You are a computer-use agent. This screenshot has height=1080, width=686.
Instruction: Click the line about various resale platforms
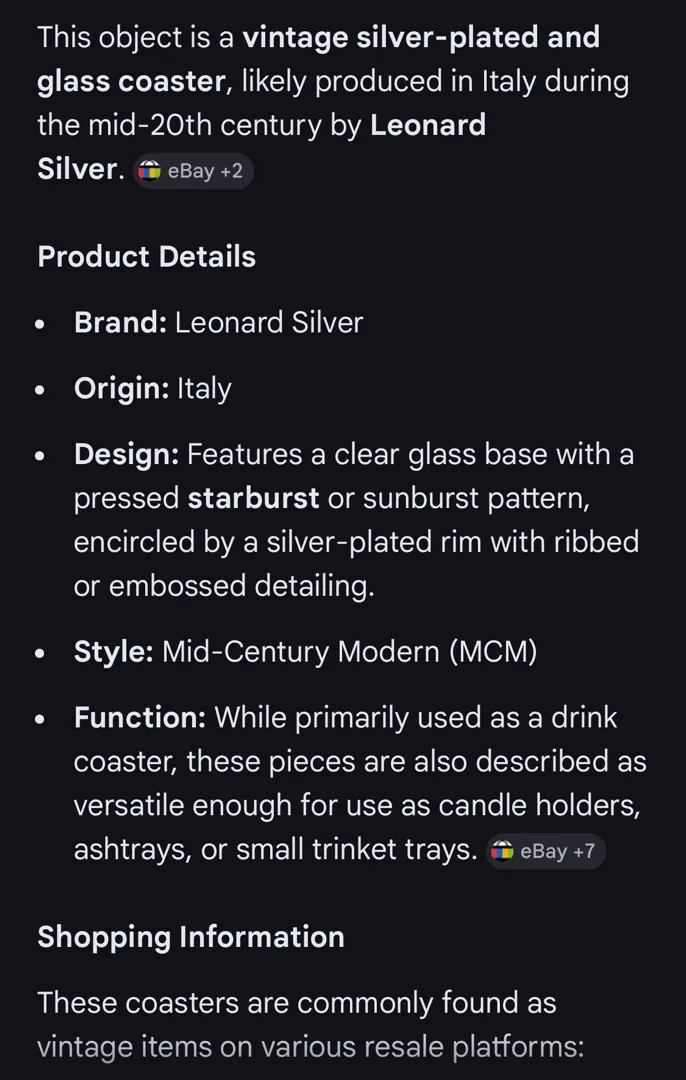point(310,1047)
